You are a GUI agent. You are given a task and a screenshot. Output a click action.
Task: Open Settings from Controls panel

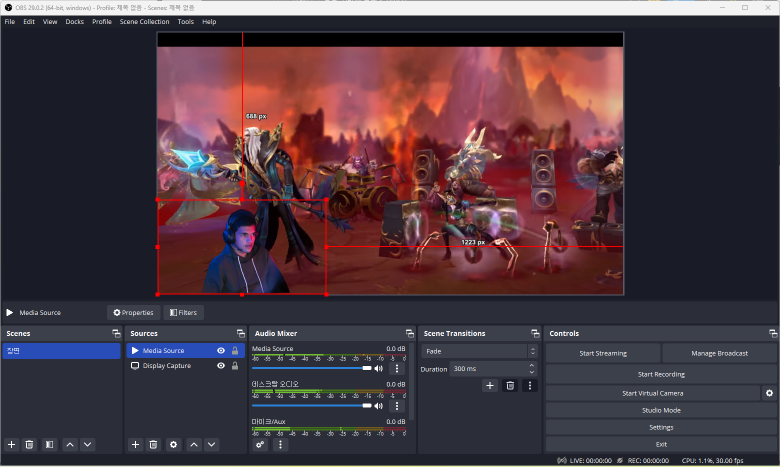(661, 427)
